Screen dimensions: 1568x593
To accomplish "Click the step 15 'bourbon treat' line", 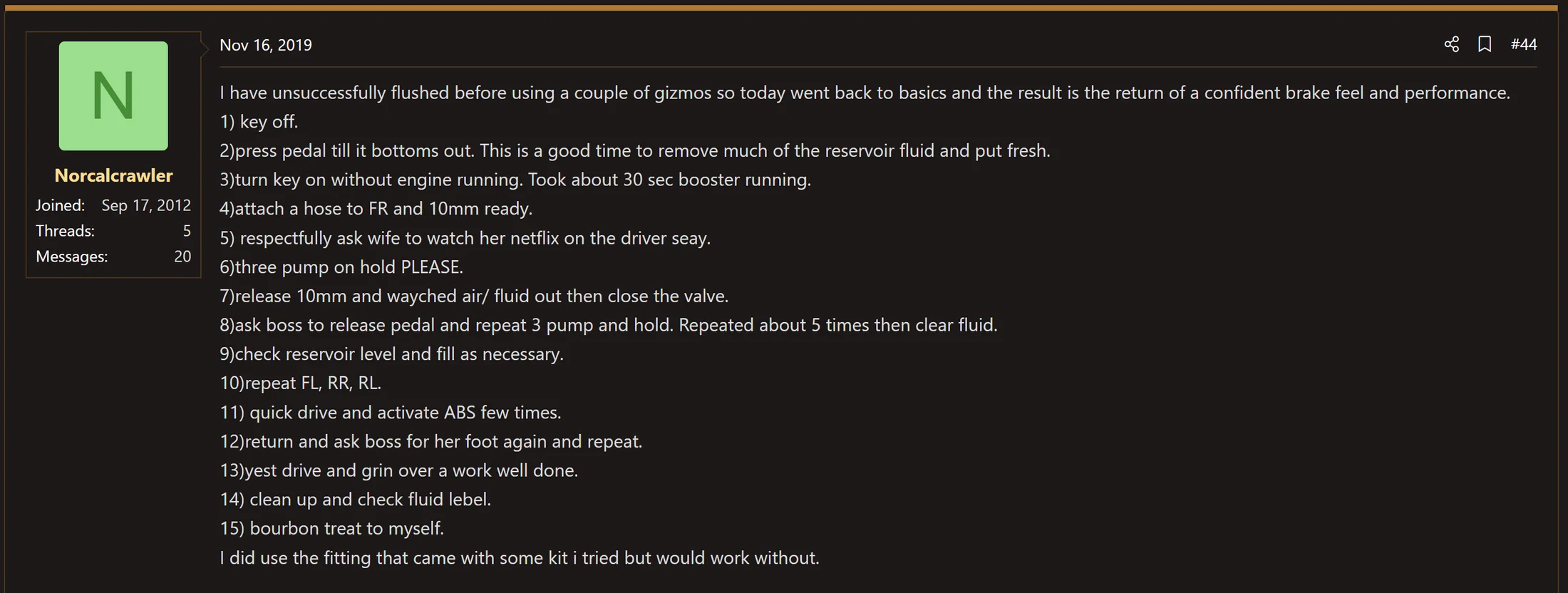I will (331, 529).
